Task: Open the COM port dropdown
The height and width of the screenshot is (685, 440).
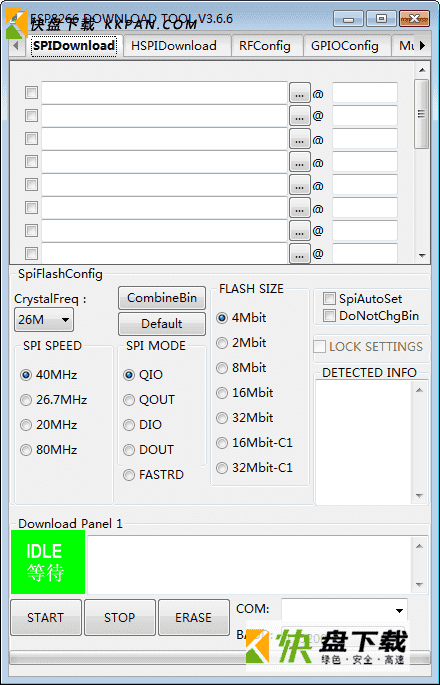Action: (x=344, y=610)
